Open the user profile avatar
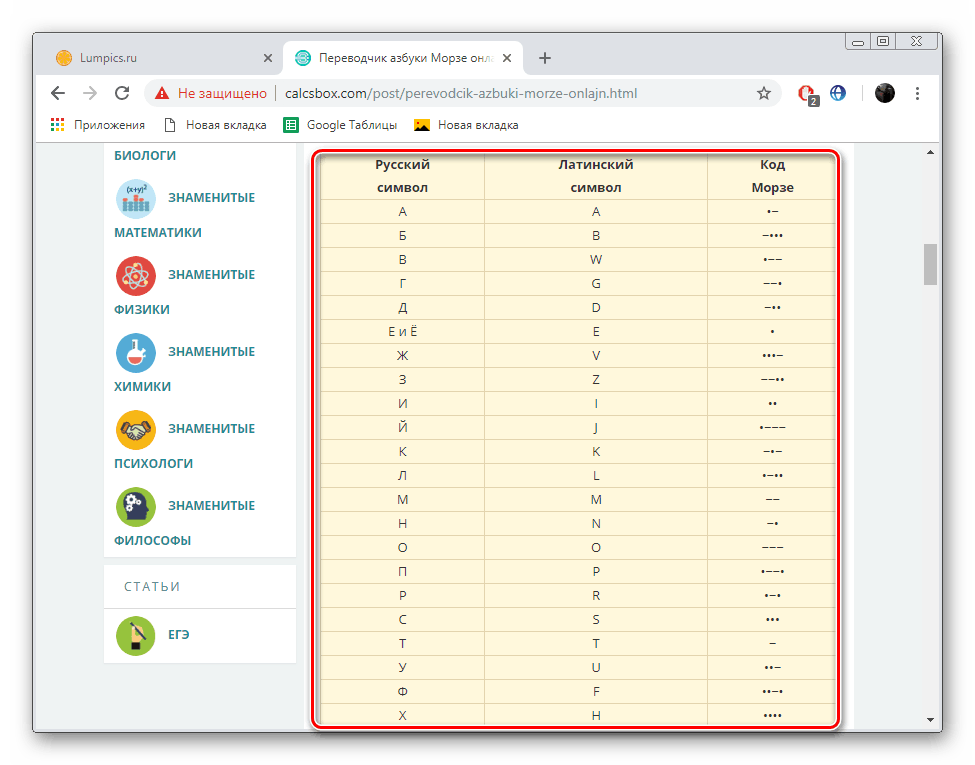975x765 pixels. 885,93
